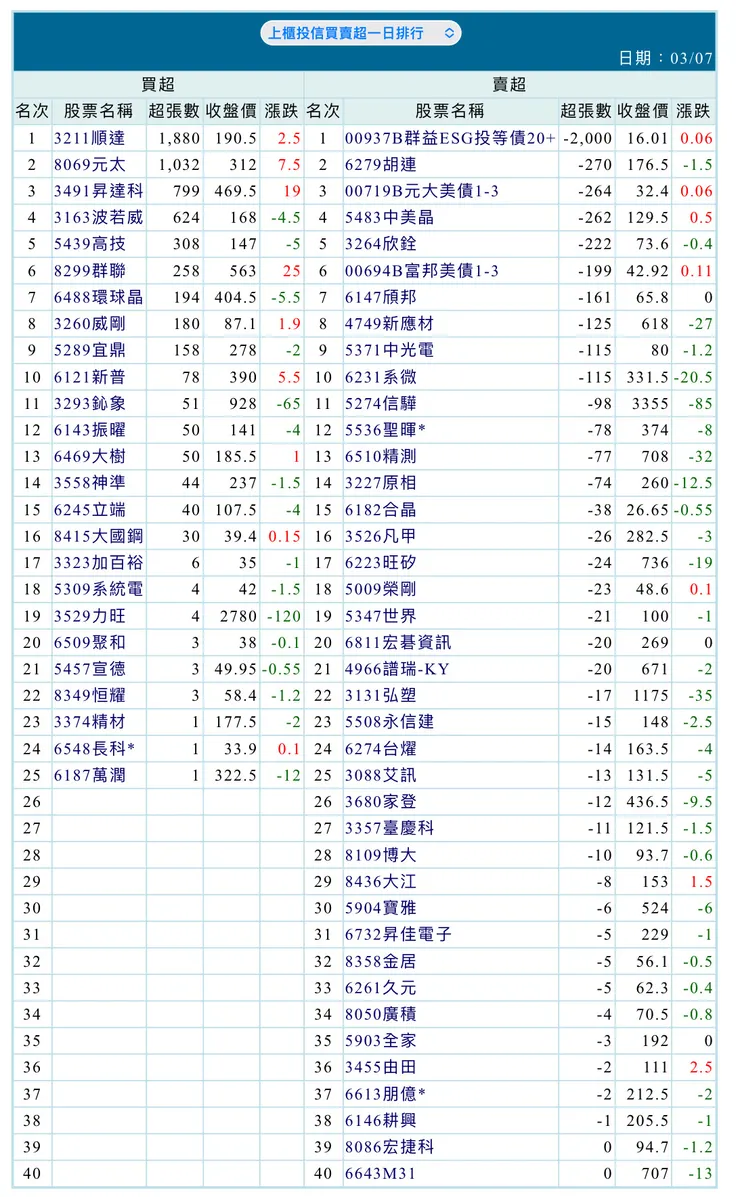This screenshot has height=1197, width=740.
Task: Open stock link 3357臺慶科
Action: click(x=389, y=828)
